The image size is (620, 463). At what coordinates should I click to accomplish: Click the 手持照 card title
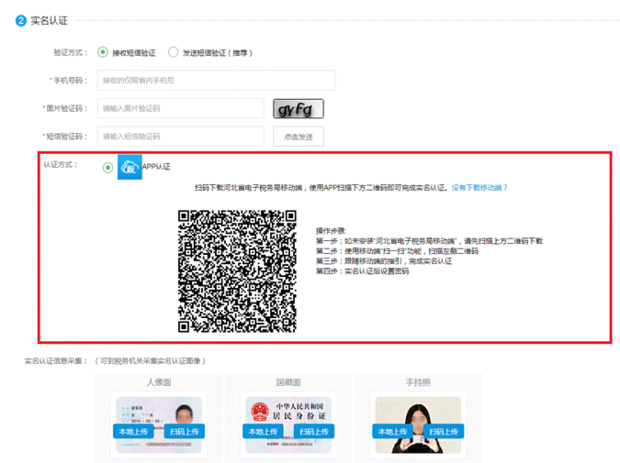[418, 382]
